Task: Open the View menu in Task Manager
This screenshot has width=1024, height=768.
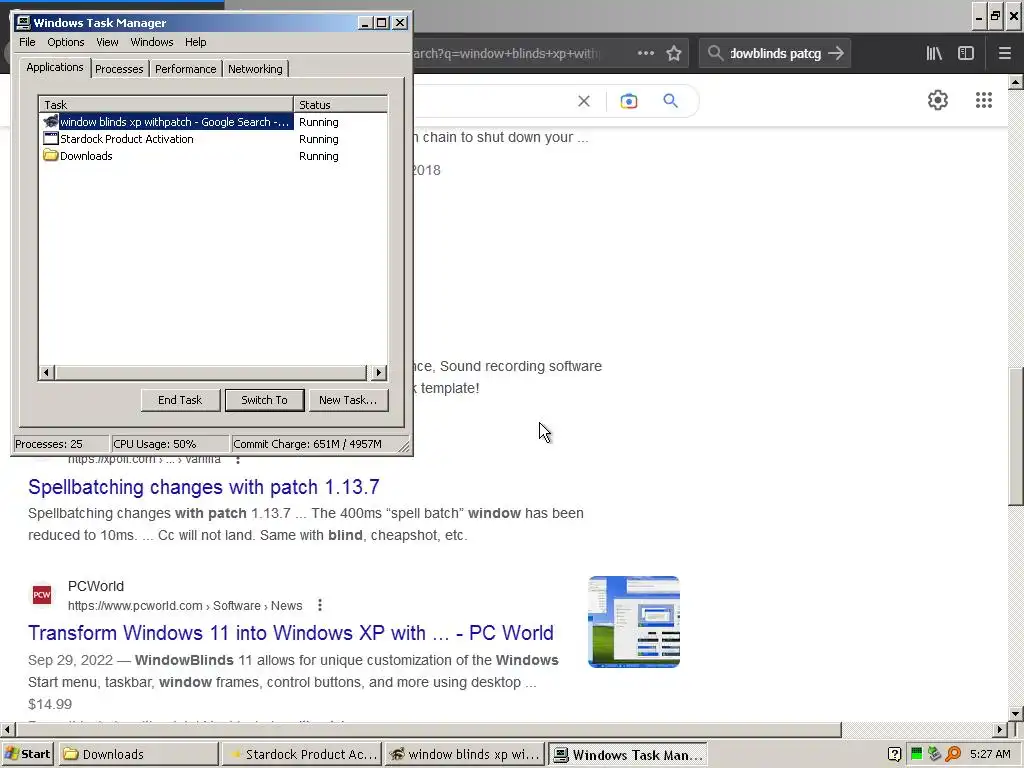Action: pyautogui.click(x=107, y=42)
